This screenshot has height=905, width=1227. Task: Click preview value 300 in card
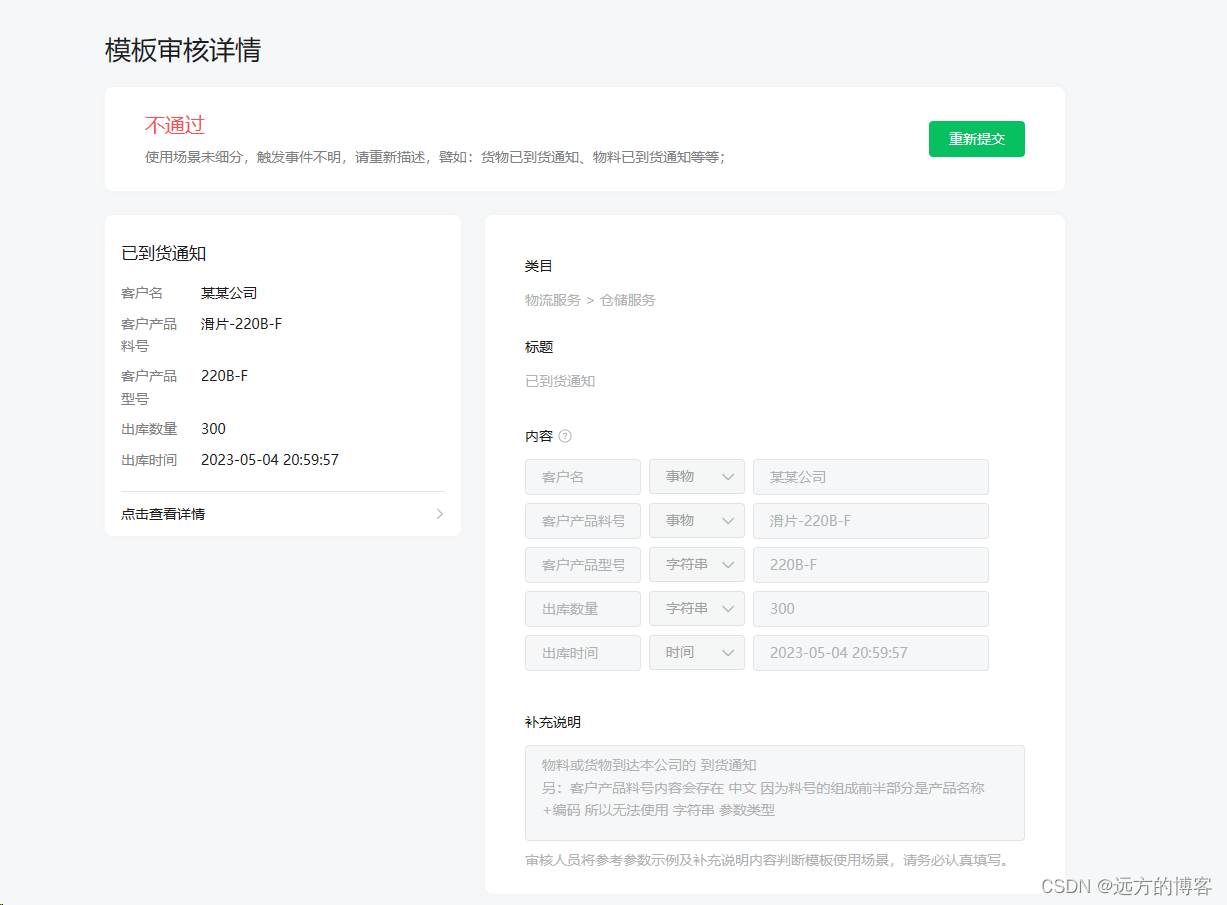(x=213, y=429)
